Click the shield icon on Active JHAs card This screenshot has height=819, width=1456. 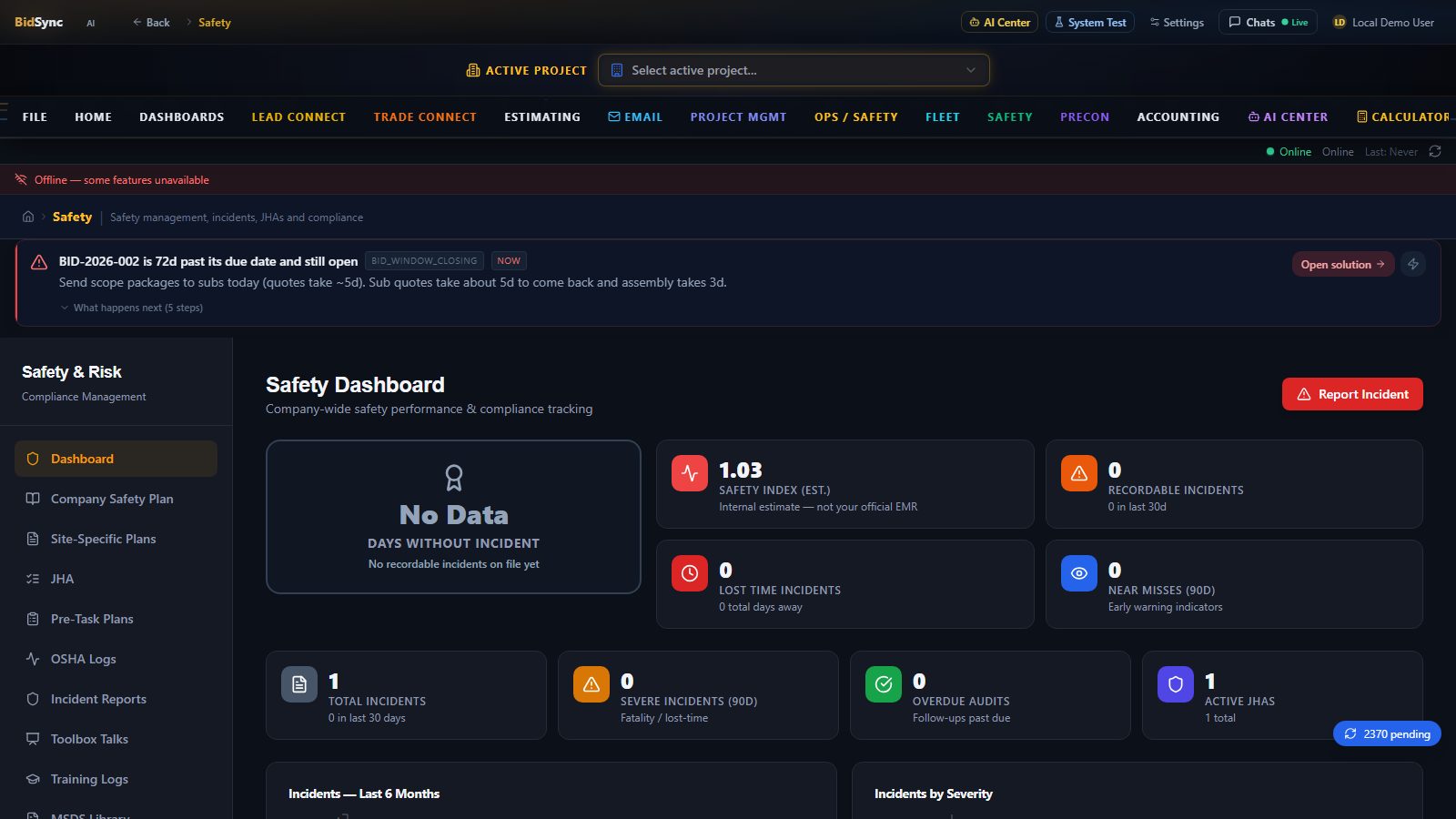pyautogui.click(x=1176, y=684)
